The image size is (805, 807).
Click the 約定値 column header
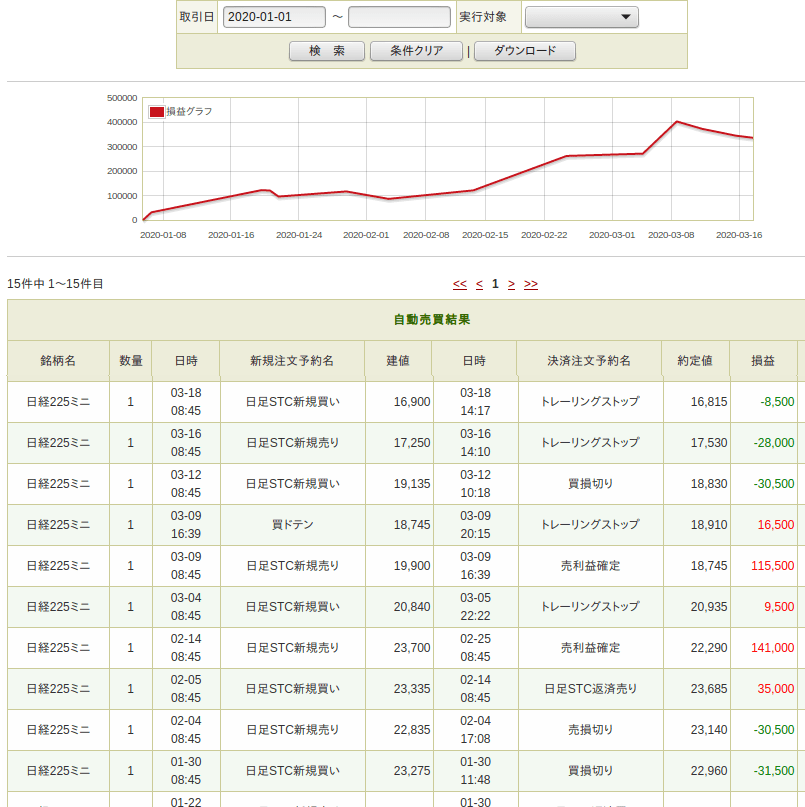(x=694, y=360)
